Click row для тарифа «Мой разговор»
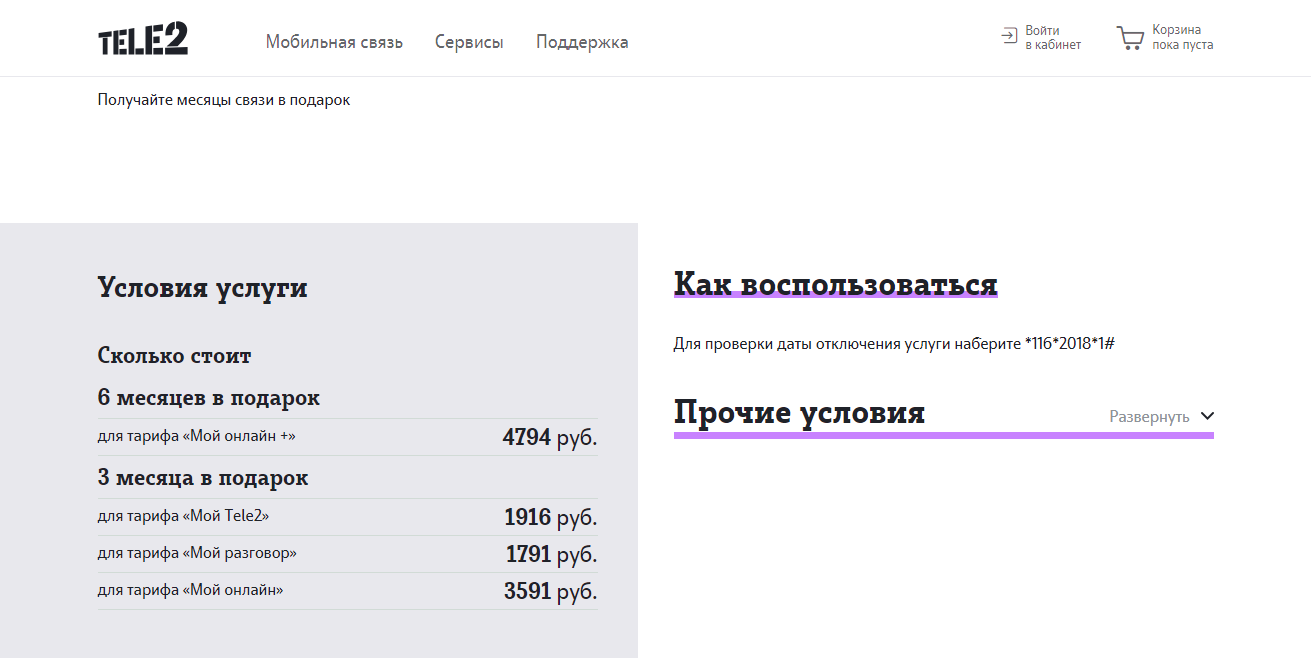Viewport: 1311px width, 658px height. coord(348,554)
